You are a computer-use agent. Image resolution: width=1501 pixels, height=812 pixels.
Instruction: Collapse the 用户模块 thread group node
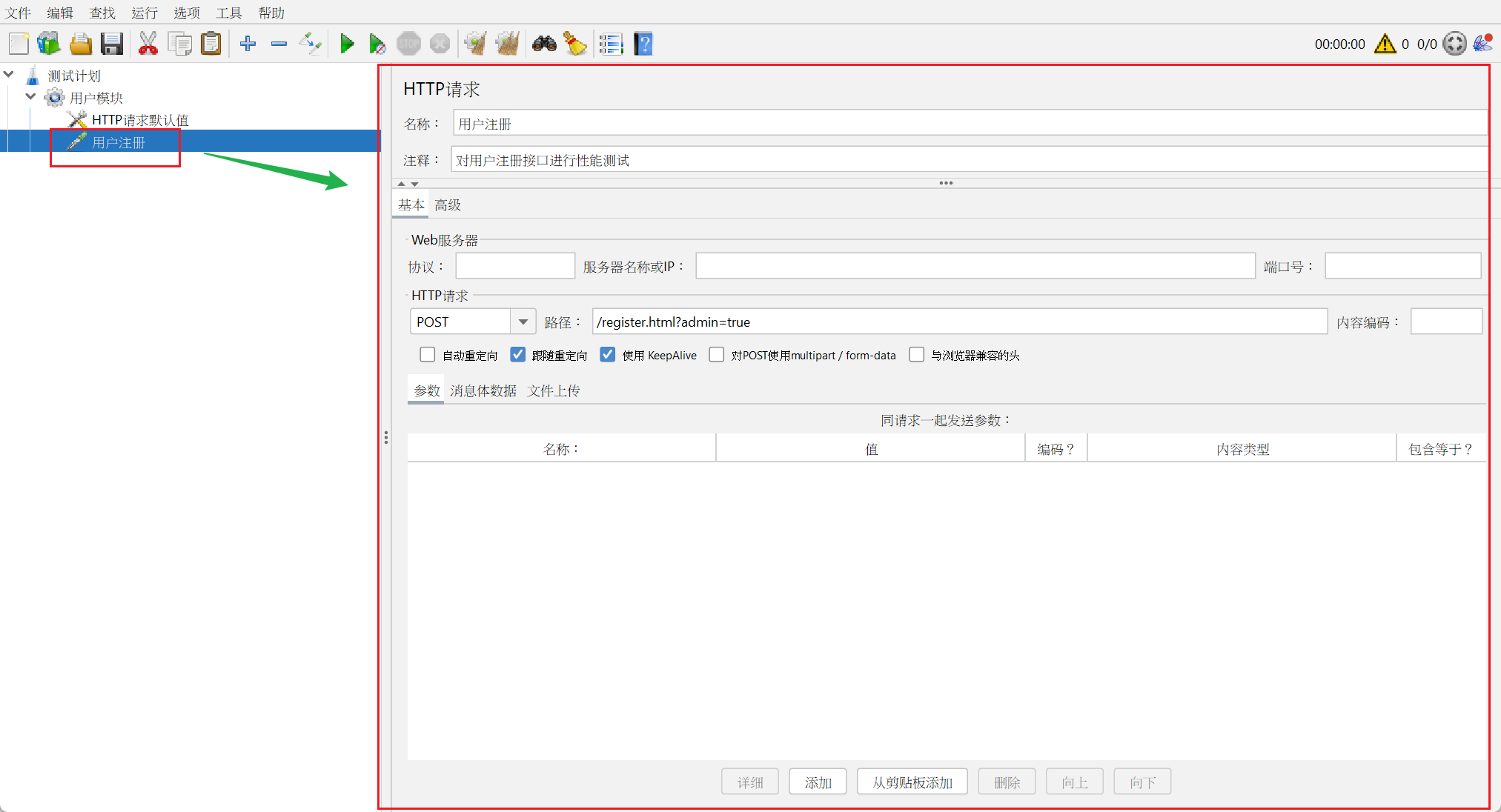30,97
